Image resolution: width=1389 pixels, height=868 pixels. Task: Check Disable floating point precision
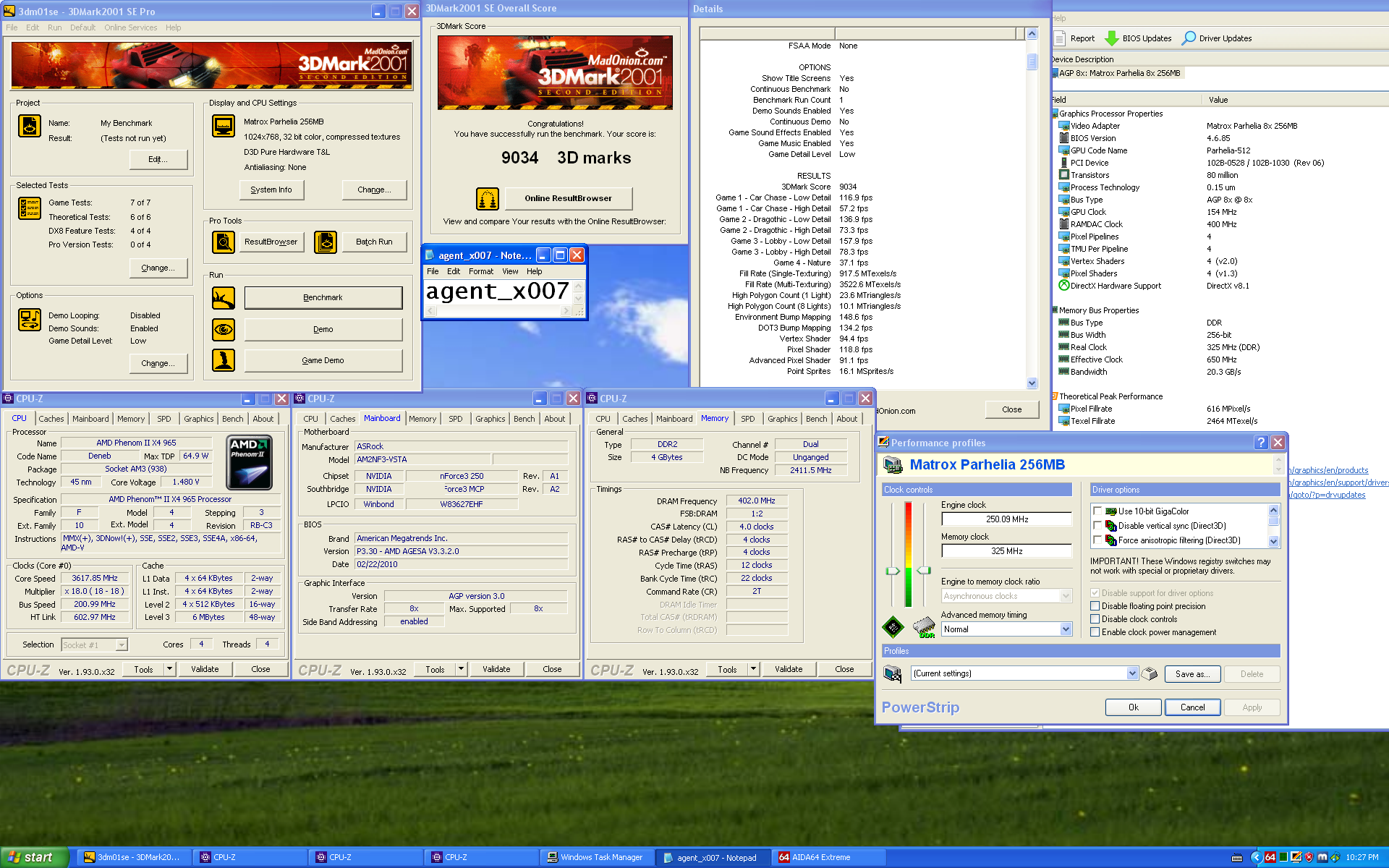tap(1095, 606)
